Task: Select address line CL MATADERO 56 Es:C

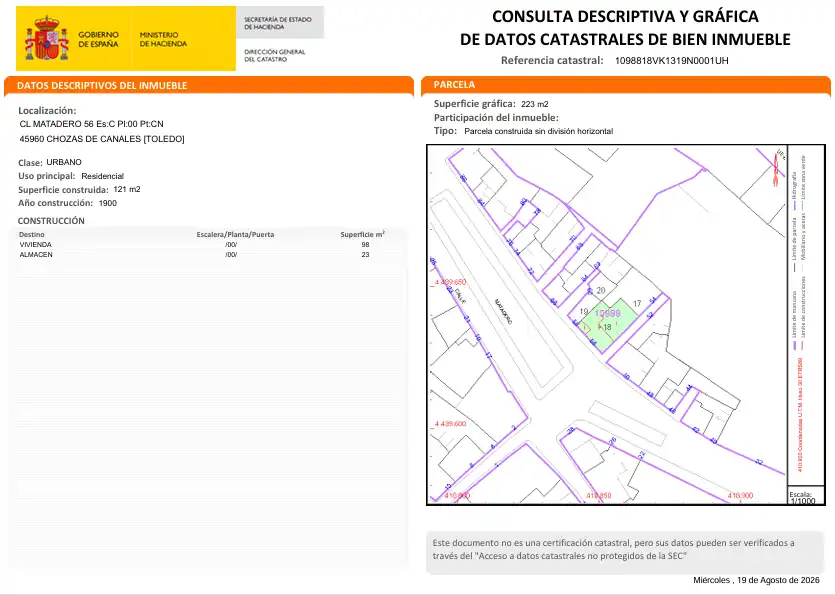Action: point(92,124)
